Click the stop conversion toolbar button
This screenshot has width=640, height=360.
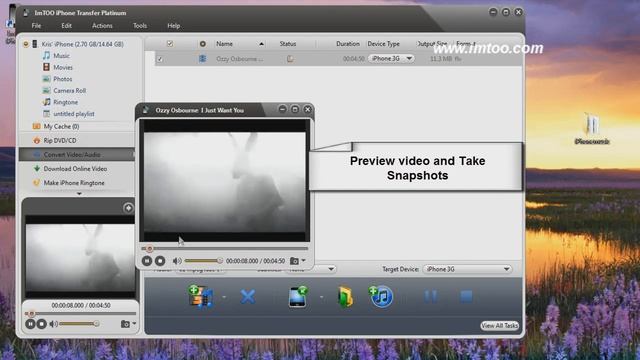(x=466, y=296)
